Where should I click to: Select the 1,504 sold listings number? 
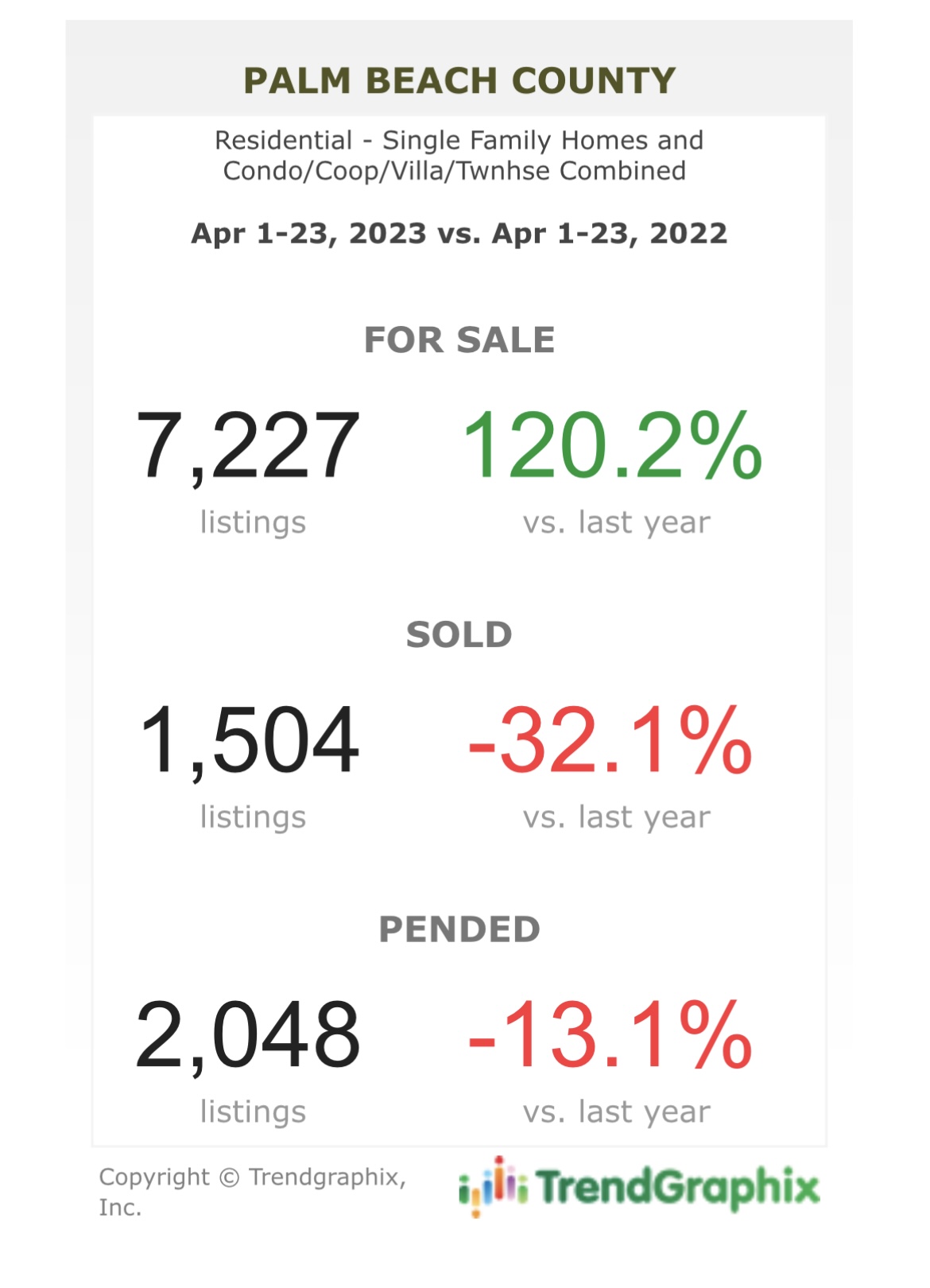pyautogui.click(x=249, y=740)
